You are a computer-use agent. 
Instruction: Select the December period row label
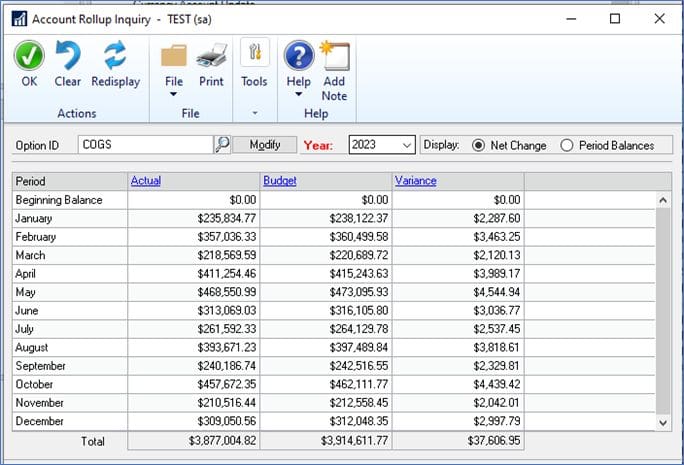point(39,421)
